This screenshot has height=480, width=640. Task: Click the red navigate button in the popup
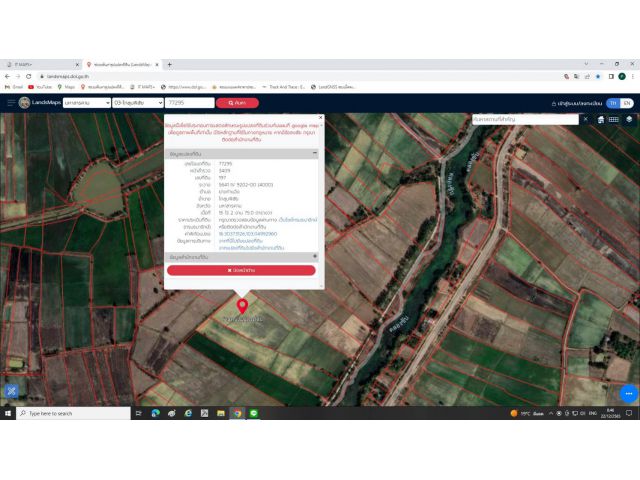click(241, 270)
